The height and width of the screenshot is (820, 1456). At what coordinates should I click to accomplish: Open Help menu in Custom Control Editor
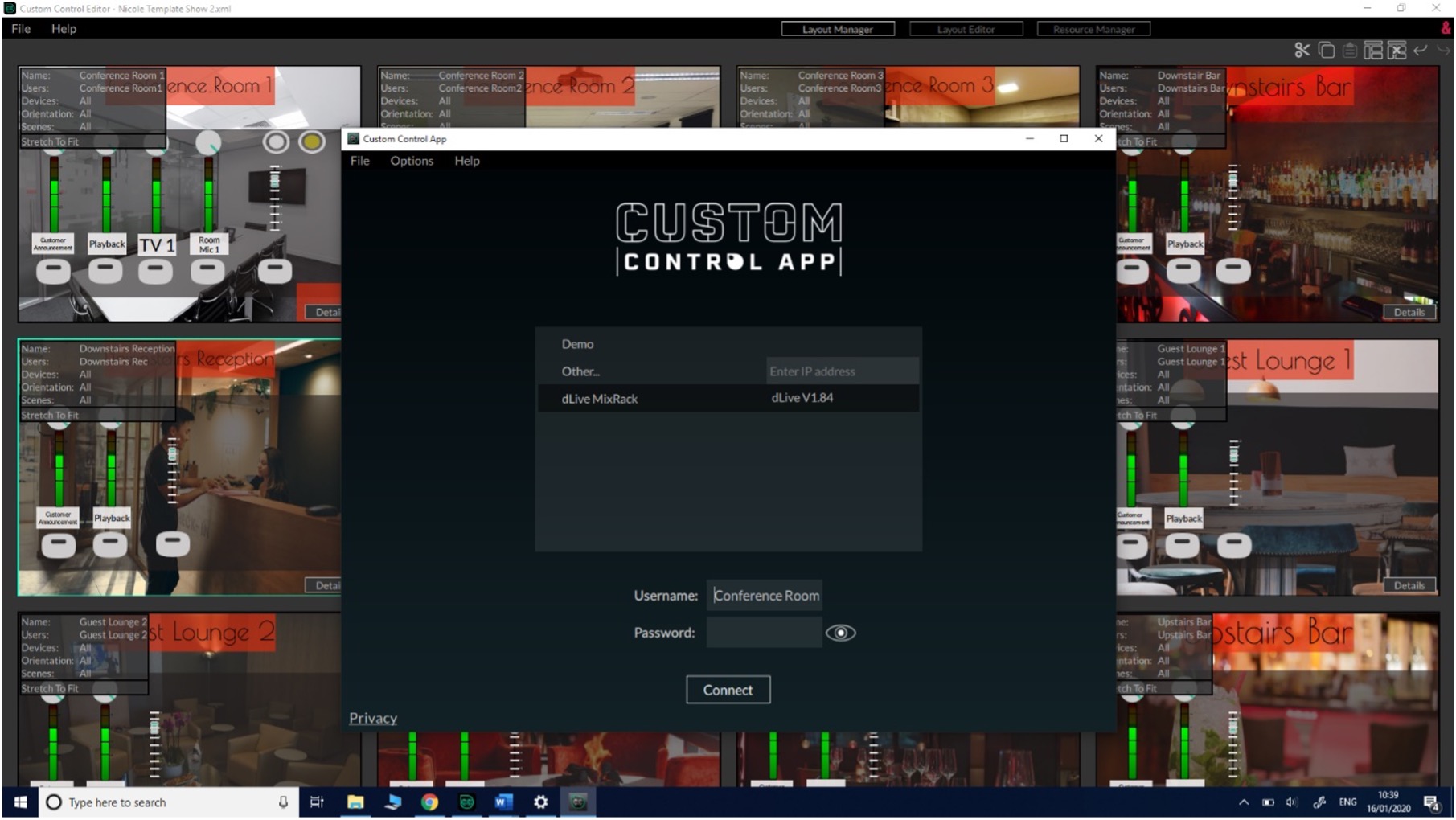click(64, 29)
